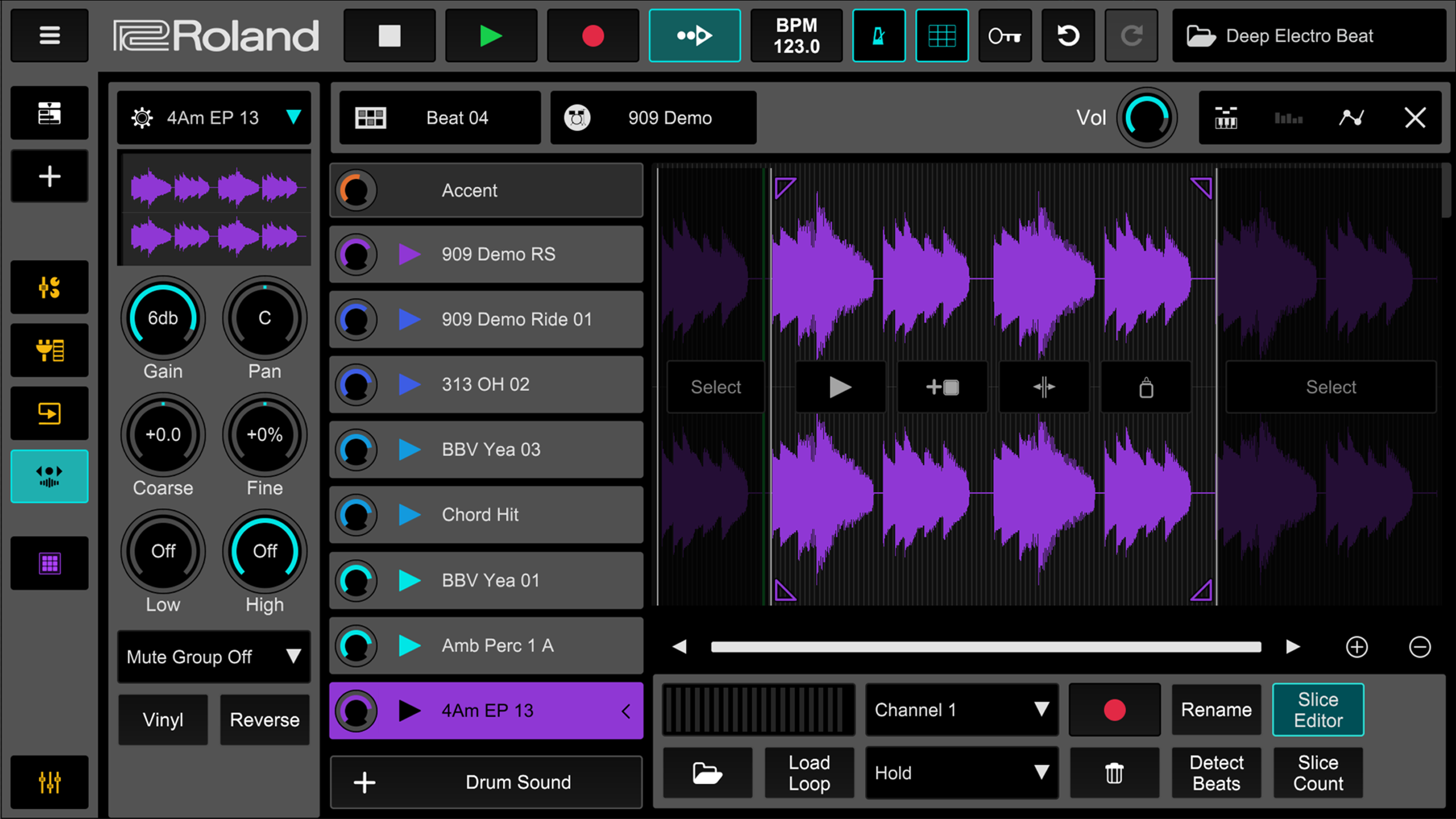The height and width of the screenshot is (819, 1456).
Task: Toggle the Vinyl effect
Action: pos(163,719)
